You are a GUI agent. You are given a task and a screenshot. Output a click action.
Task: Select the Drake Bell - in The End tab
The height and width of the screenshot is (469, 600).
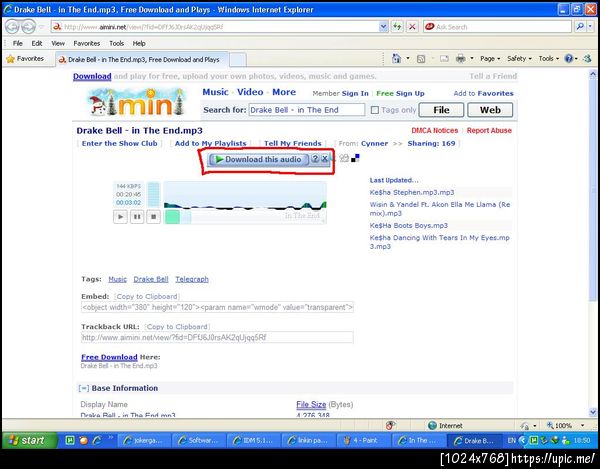coord(142,59)
